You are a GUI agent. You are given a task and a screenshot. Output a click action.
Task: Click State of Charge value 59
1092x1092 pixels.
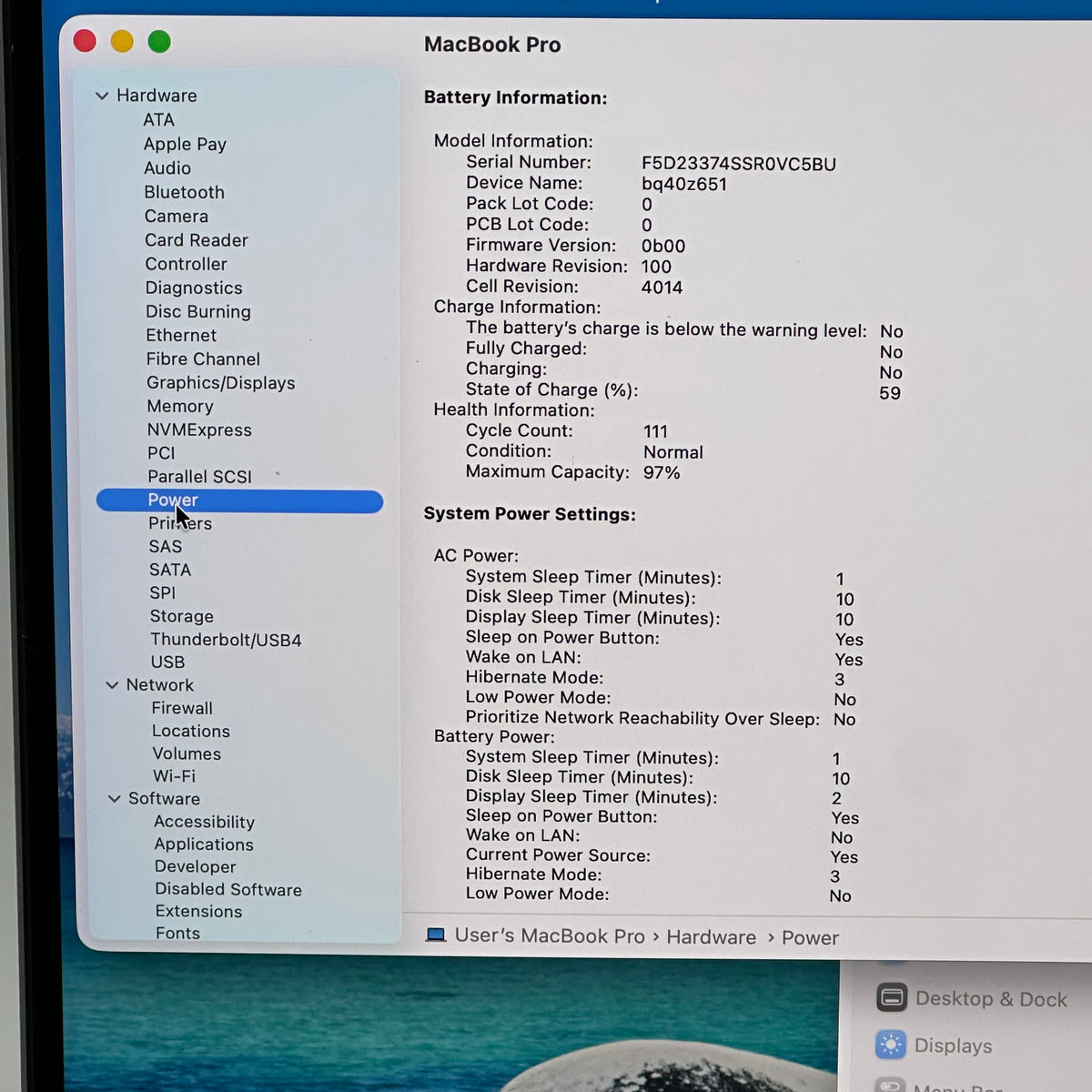click(x=890, y=393)
